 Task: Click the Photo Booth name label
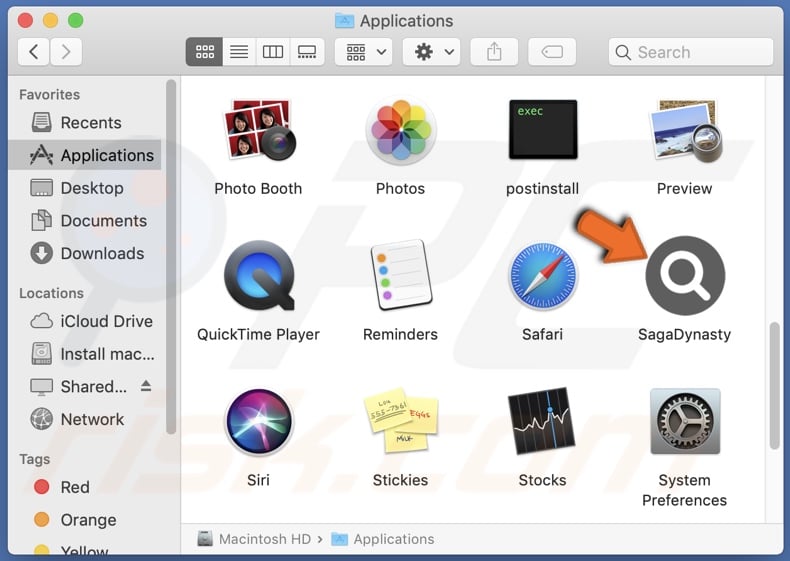coord(258,189)
